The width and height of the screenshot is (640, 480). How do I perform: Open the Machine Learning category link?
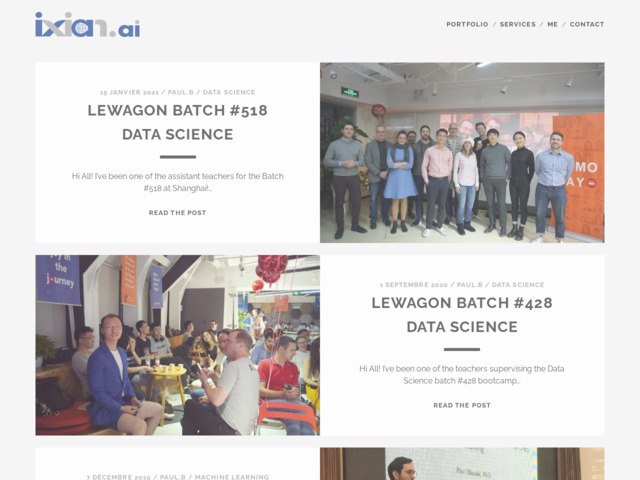coord(232,477)
